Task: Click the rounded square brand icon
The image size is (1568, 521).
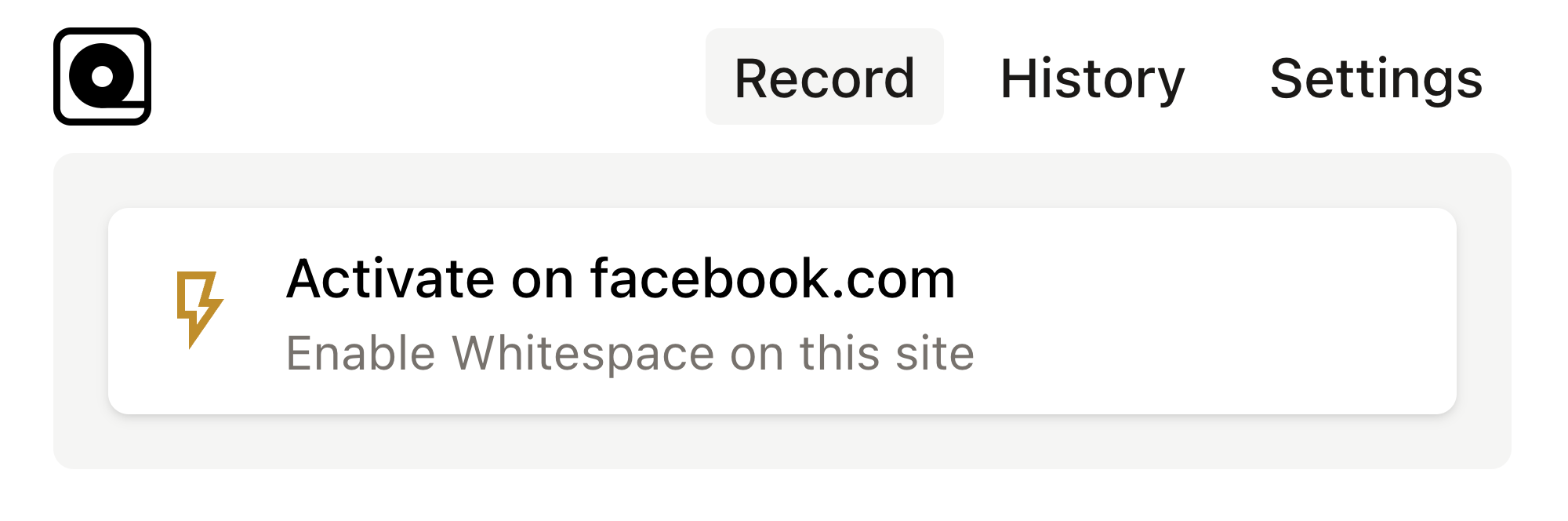Action: 102,76
